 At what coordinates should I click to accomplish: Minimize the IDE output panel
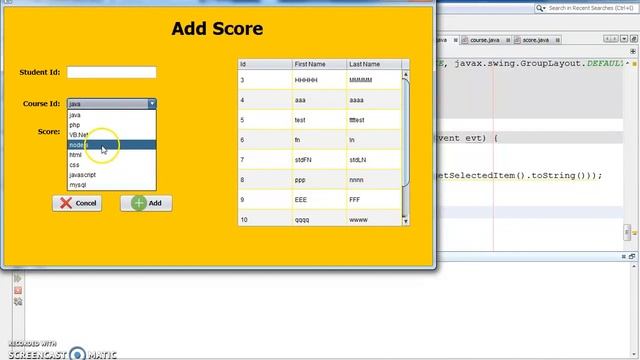[x=624, y=256]
